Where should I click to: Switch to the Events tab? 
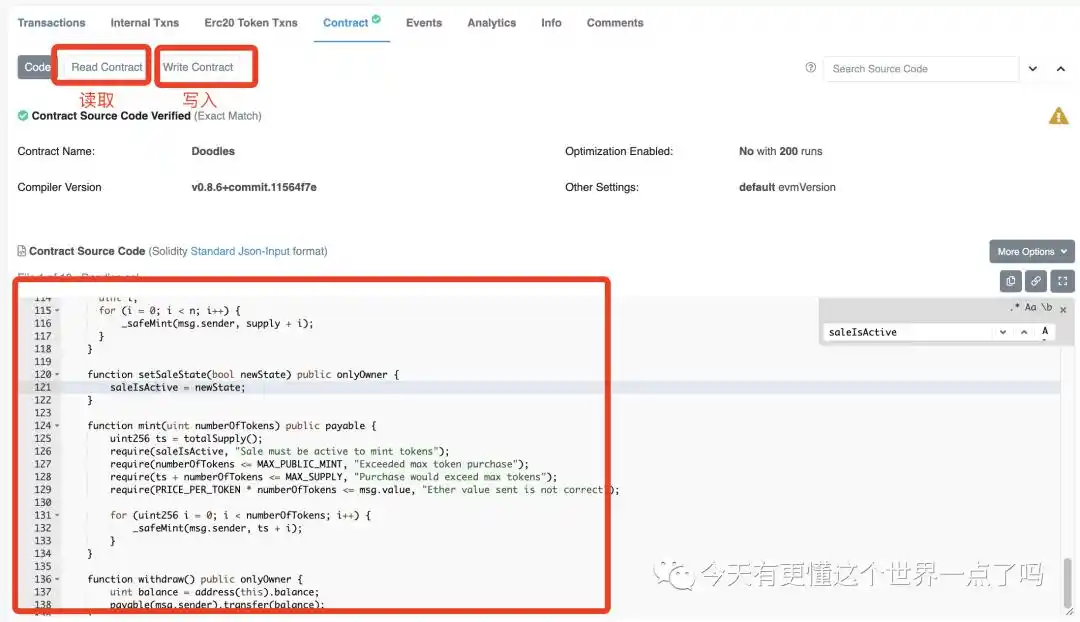424,23
